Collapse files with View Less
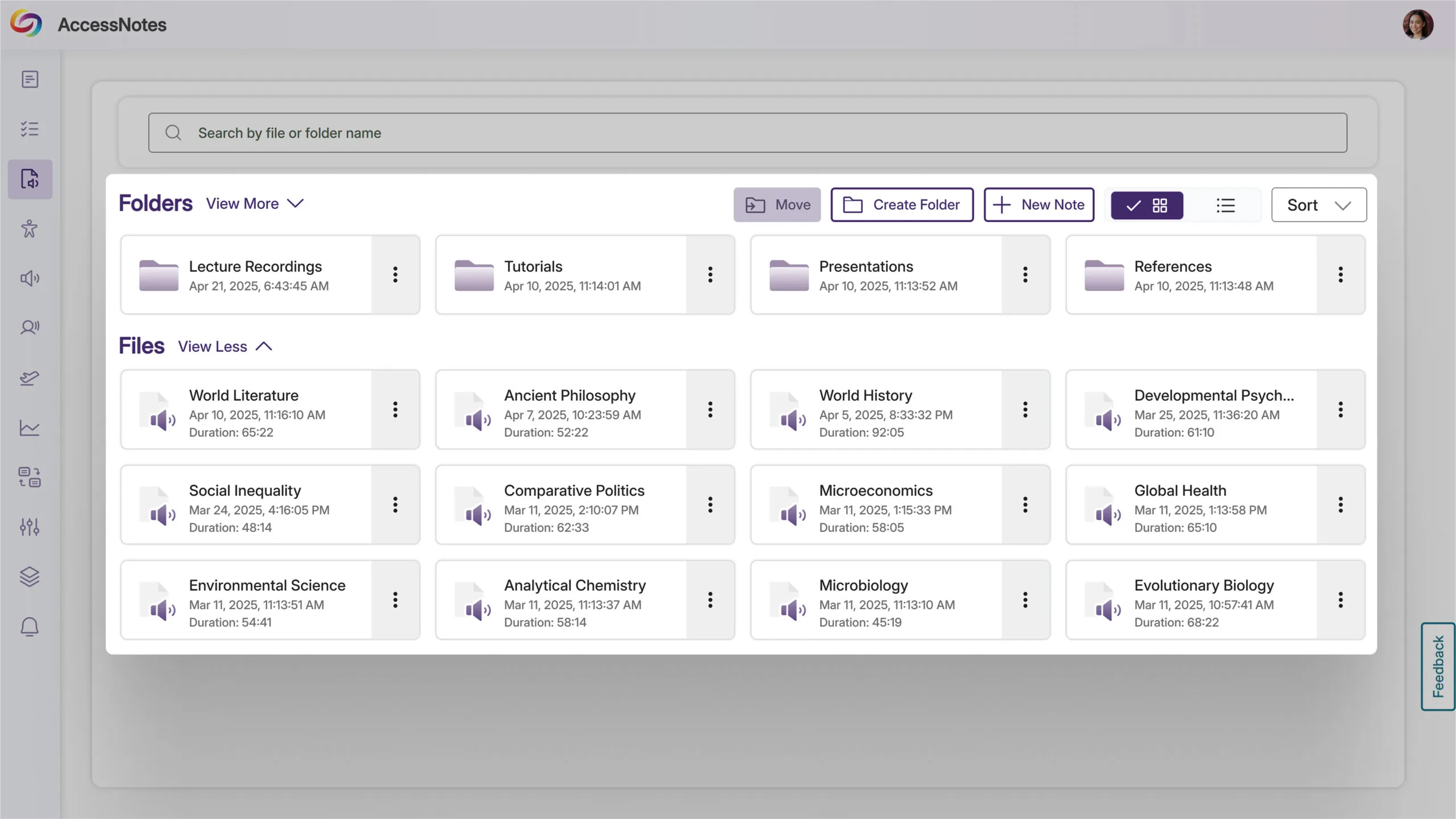 pos(225,346)
